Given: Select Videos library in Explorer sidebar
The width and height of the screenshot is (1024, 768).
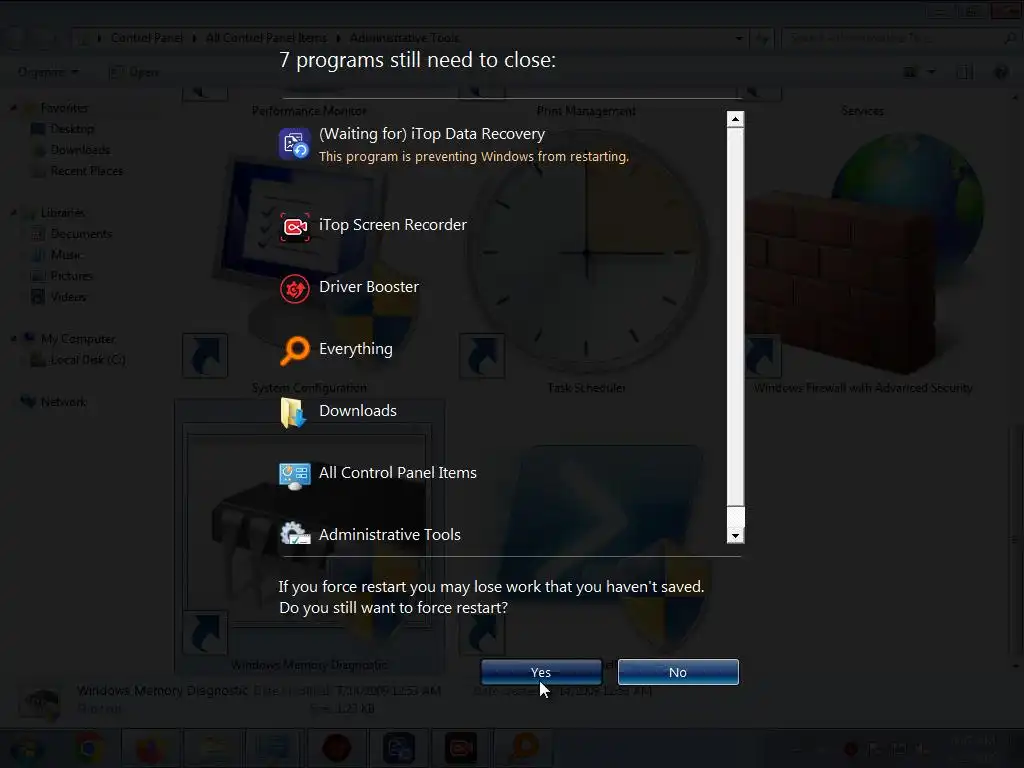Looking at the screenshot, I should point(68,296).
